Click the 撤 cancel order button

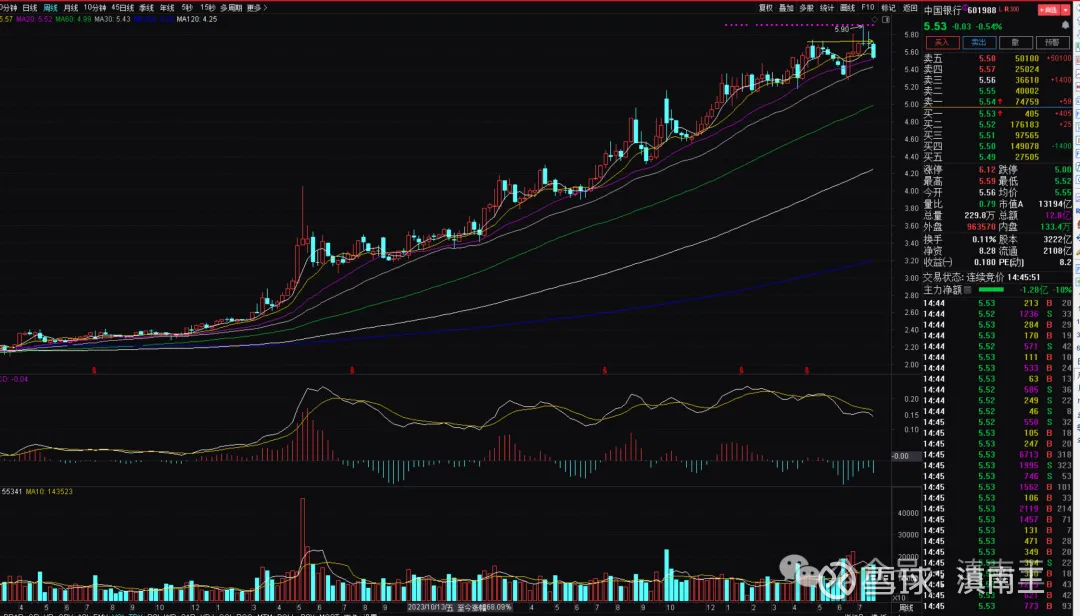pos(1015,42)
